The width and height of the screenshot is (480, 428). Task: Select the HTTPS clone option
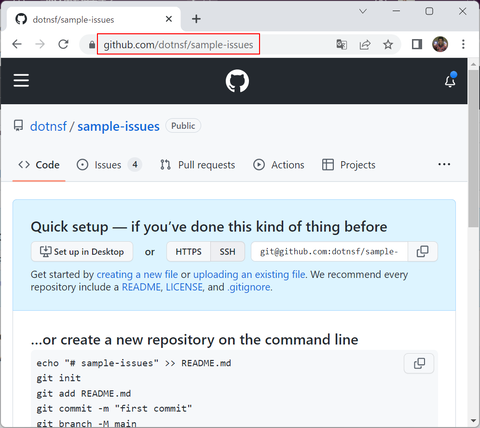click(x=189, y=252)
